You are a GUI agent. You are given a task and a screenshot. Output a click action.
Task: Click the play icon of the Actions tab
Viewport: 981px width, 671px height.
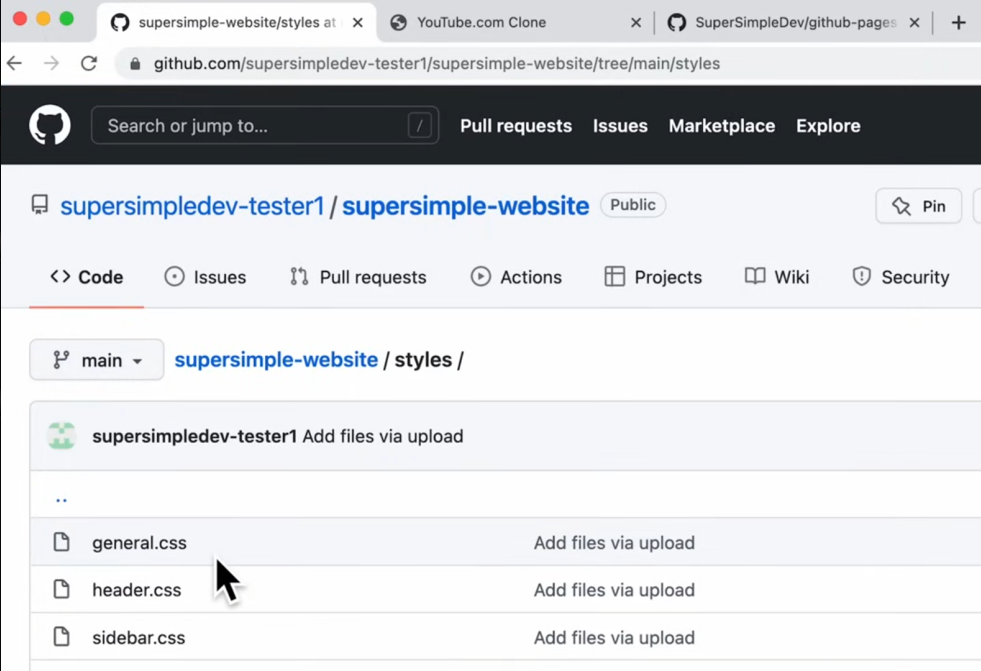point(480,276)
